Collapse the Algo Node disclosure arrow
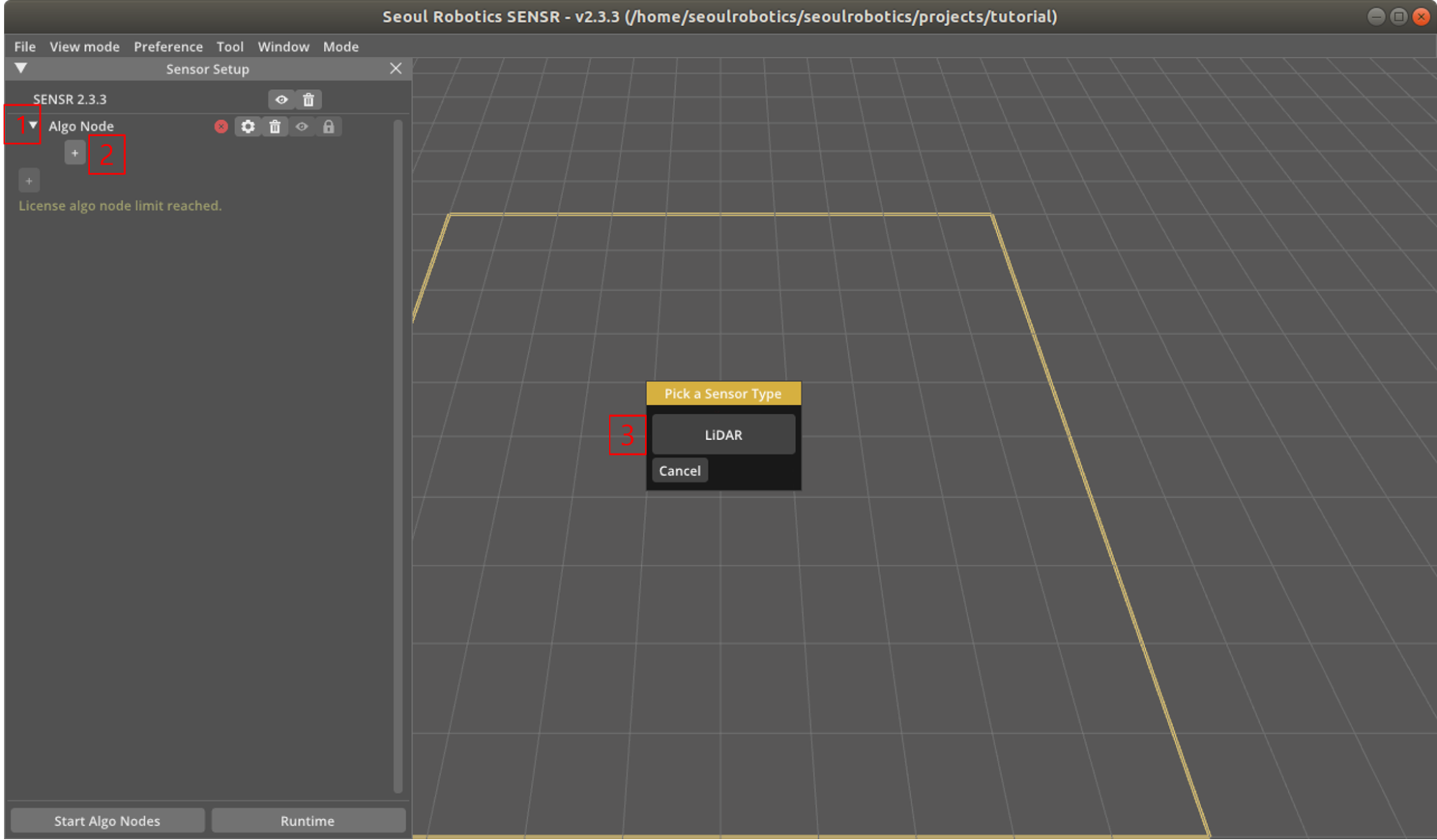The height and width of the screenshot is (840, 1437). (32, 125)
